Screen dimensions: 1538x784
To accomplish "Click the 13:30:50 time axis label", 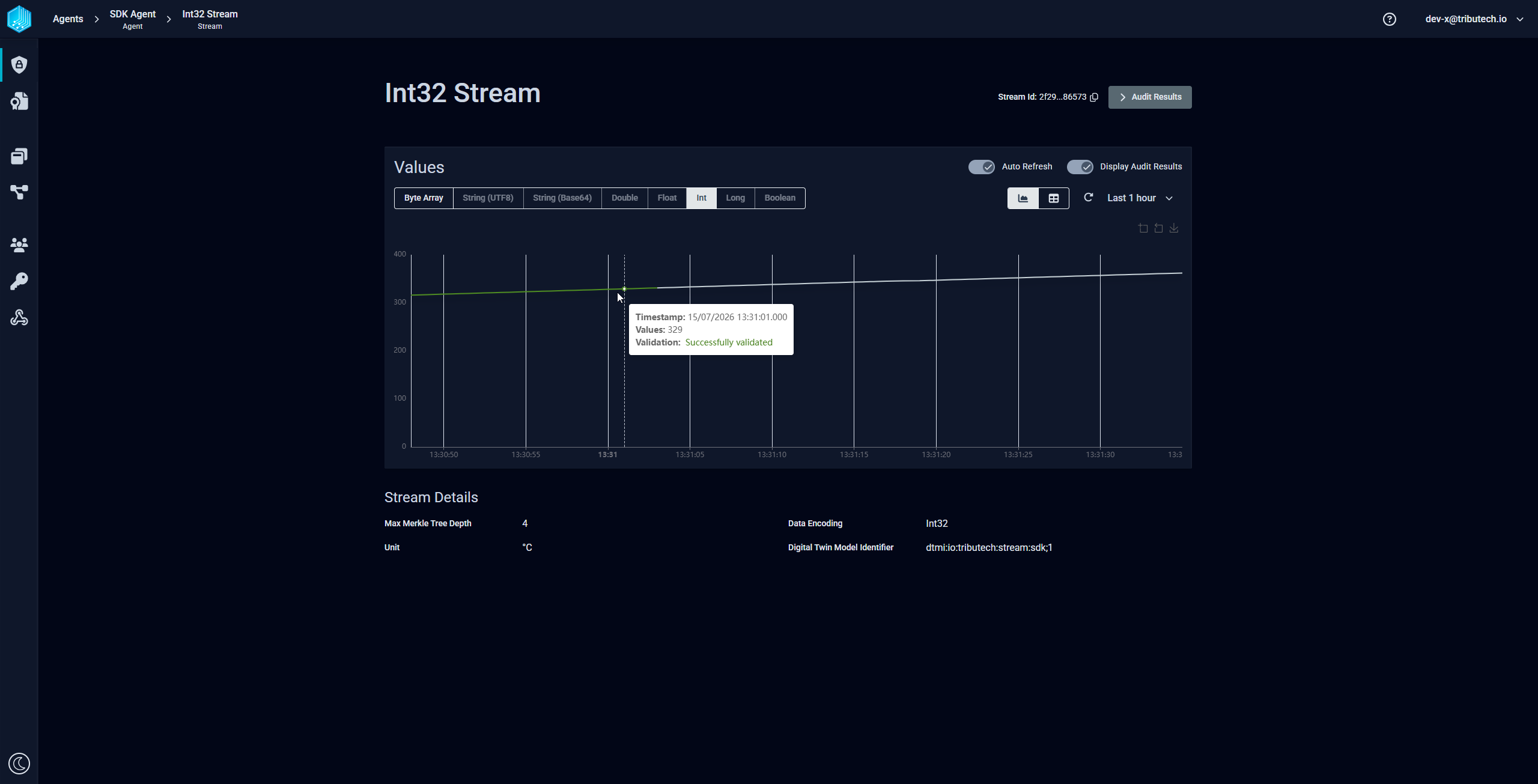I will [x=443, y=455].
